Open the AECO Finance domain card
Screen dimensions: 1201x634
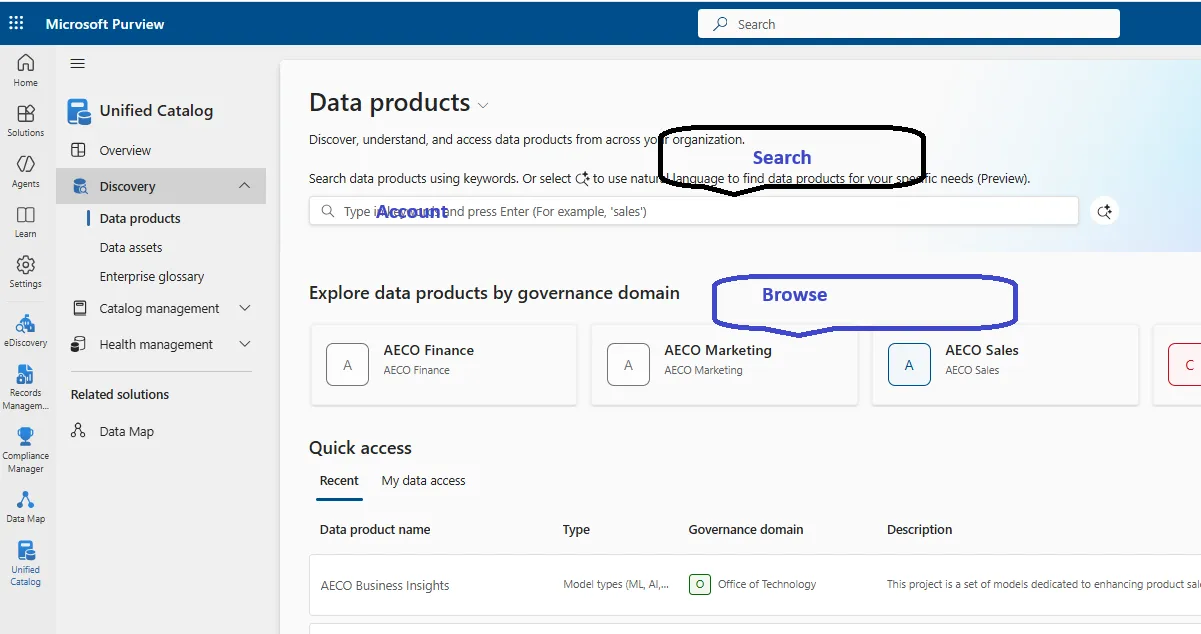(444, 365)
